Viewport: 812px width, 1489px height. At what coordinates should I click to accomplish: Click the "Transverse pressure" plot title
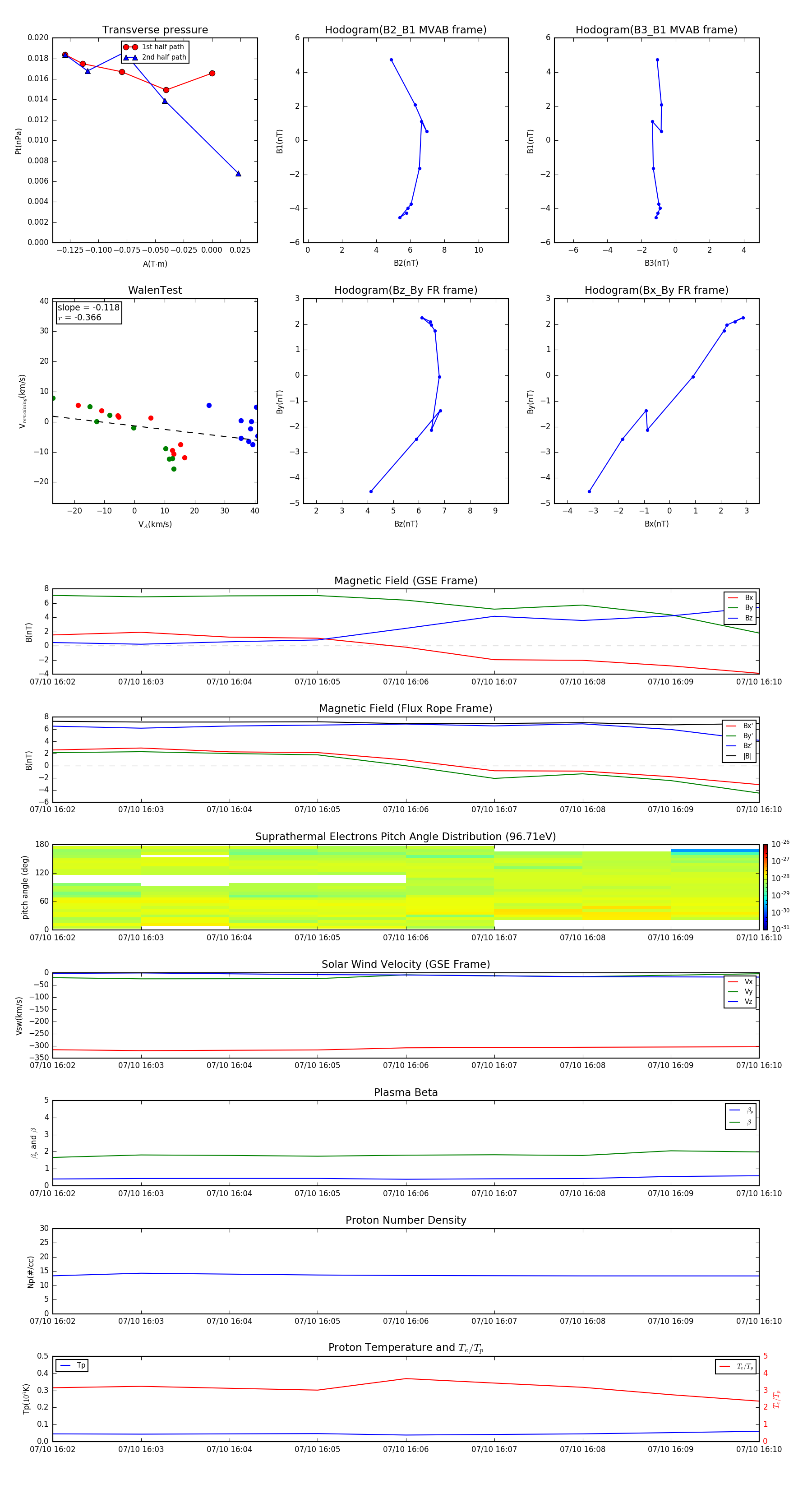coord(155,30)
